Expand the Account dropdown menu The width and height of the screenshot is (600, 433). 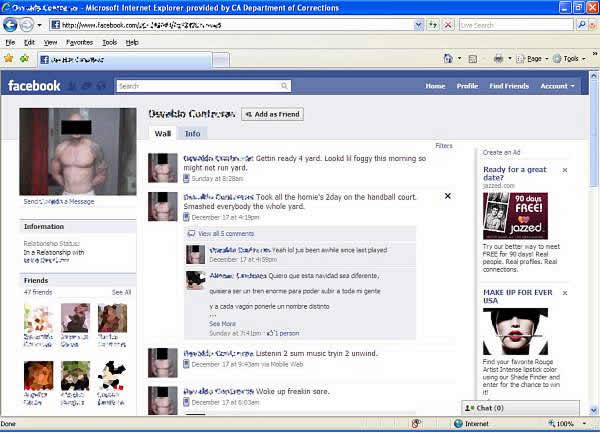tap(557, 86)
